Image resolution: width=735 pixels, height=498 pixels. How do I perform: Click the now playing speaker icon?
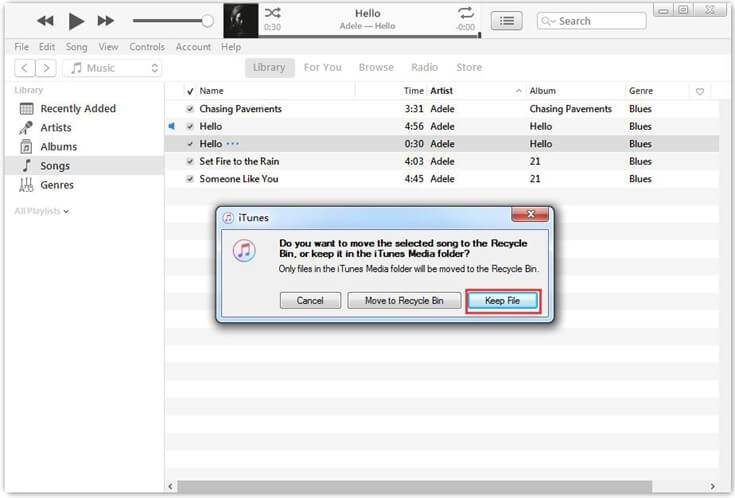(172, 126)
